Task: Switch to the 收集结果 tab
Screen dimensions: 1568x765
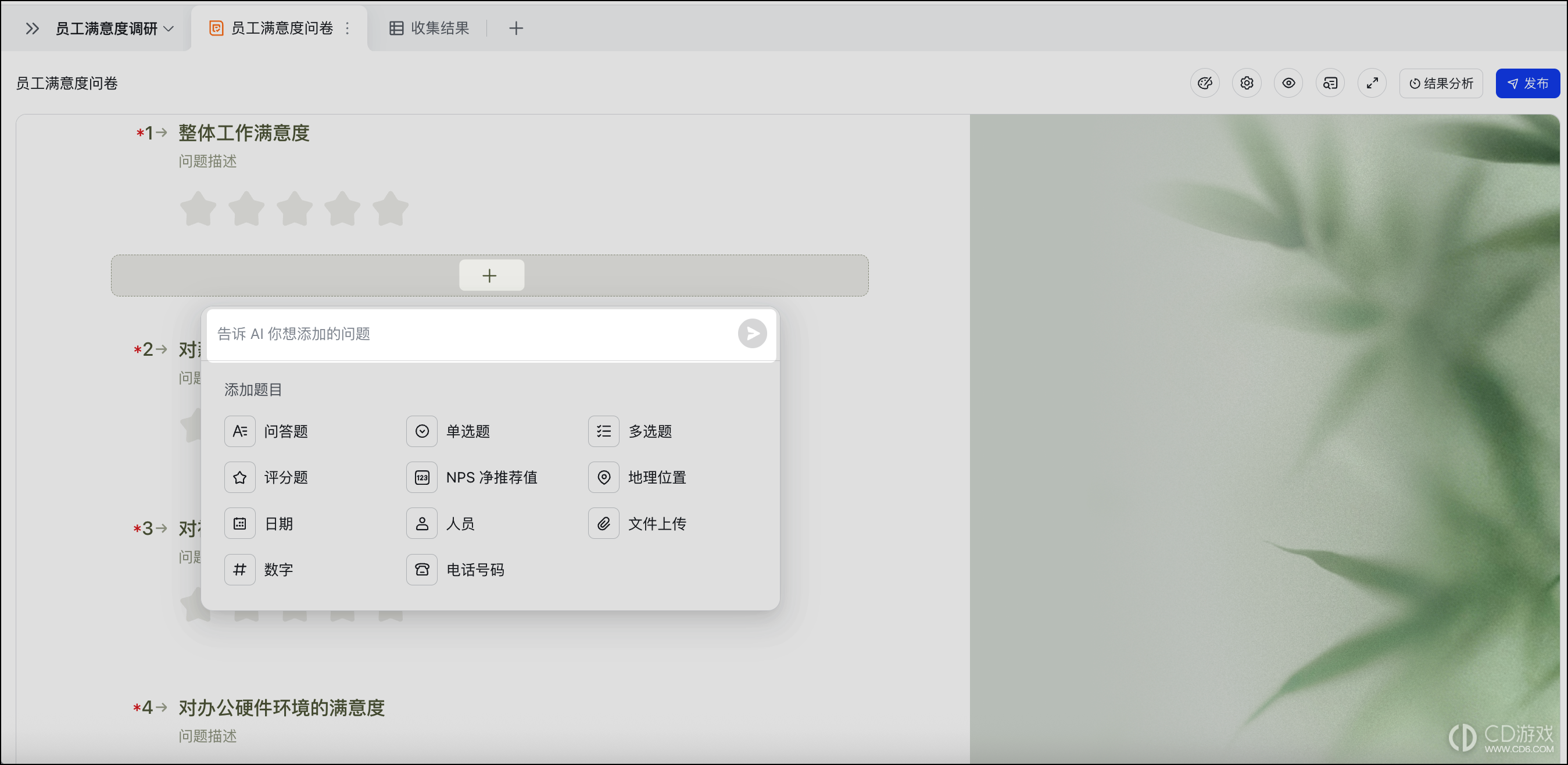Action: tap(429, 28)
